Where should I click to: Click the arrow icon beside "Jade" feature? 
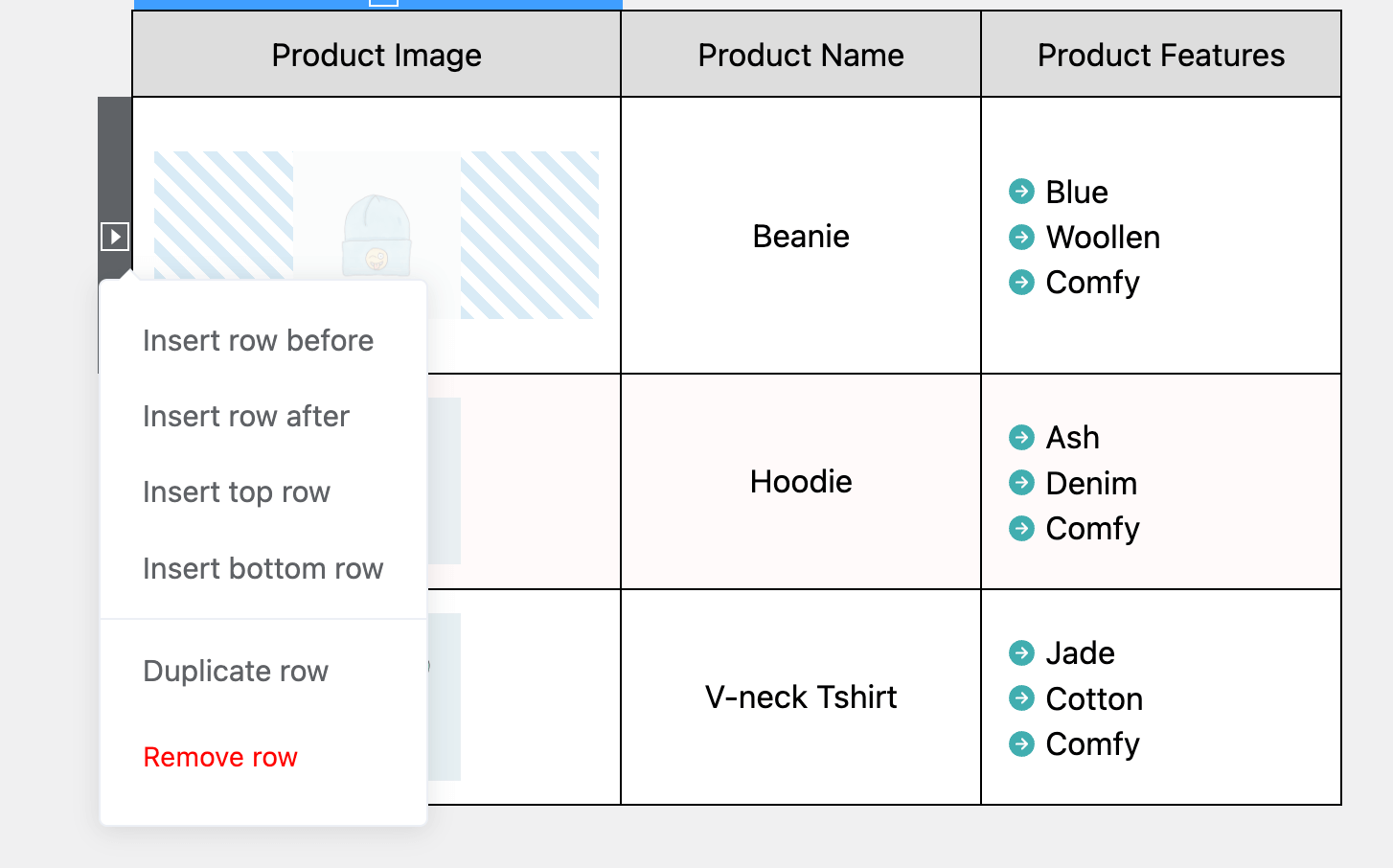pyautogui.click(x=1021, y=652)
